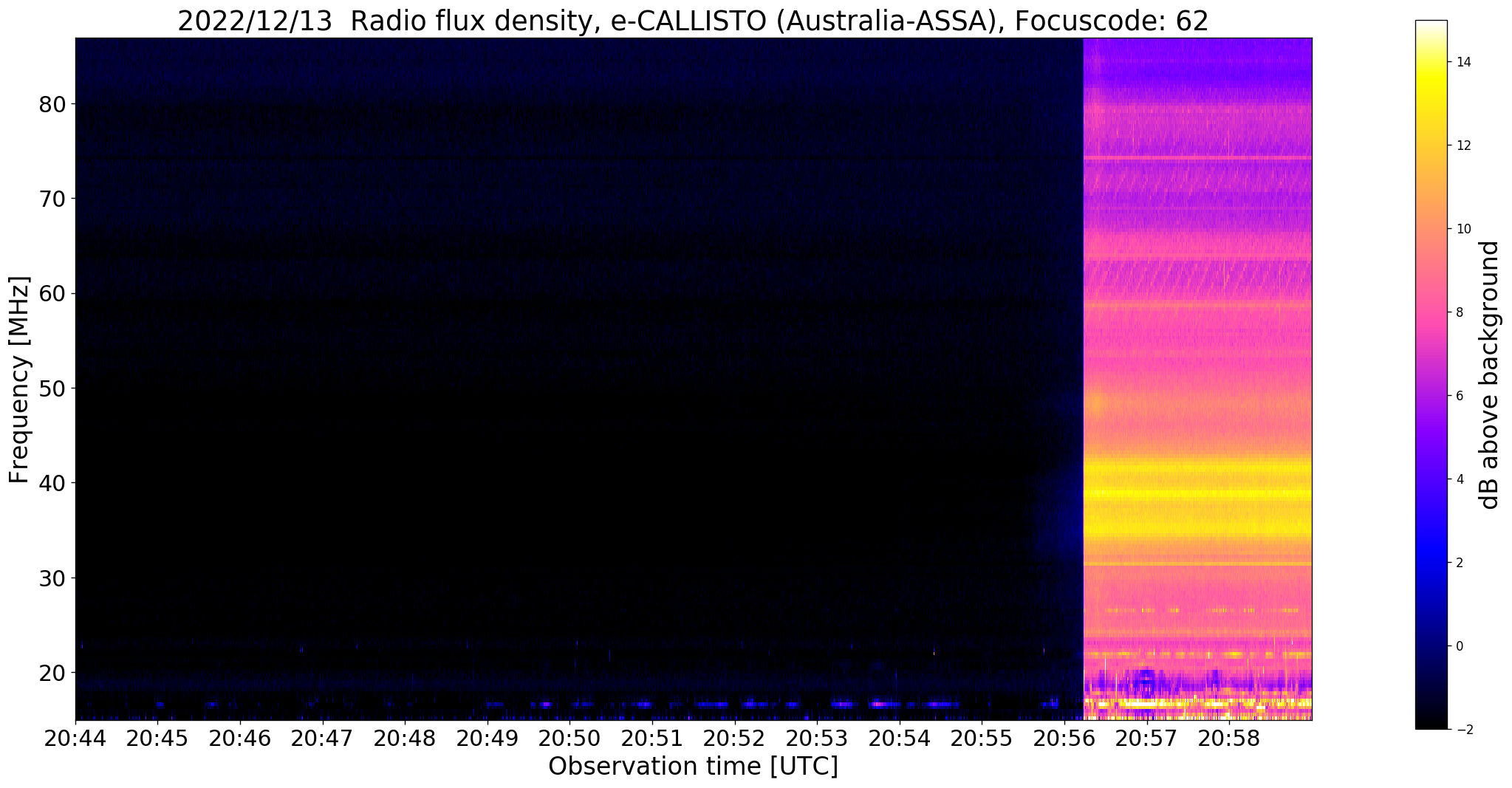Click the 20:49 time tick label
Image resolution: width=1512 pixels, height=788 pixels.
point(488,738)
